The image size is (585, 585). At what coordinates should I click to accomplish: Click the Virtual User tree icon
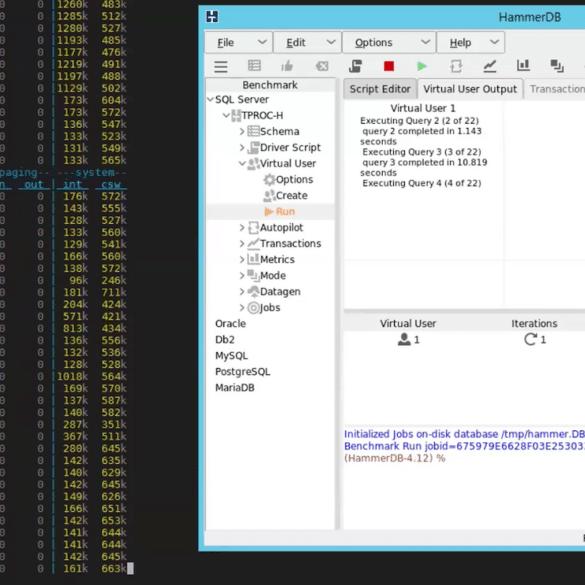tap(254, 163)
